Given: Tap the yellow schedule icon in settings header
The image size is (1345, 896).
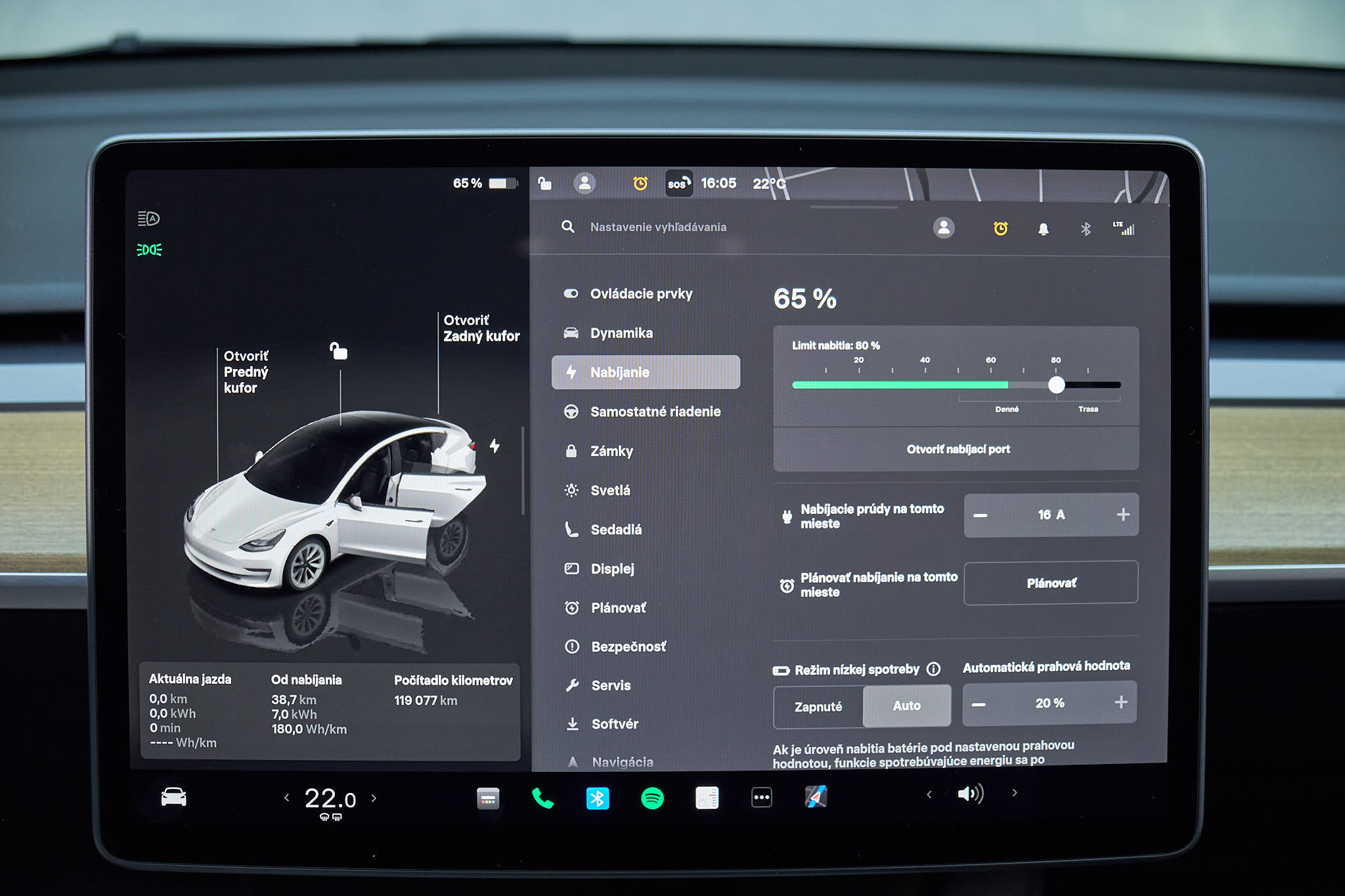Looking at the screenshot, I should [x=1000, y=228].
